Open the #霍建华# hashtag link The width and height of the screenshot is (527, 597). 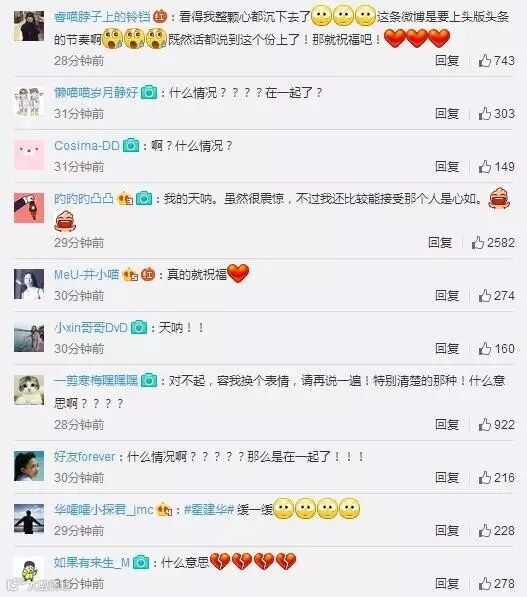click(209, 509)
